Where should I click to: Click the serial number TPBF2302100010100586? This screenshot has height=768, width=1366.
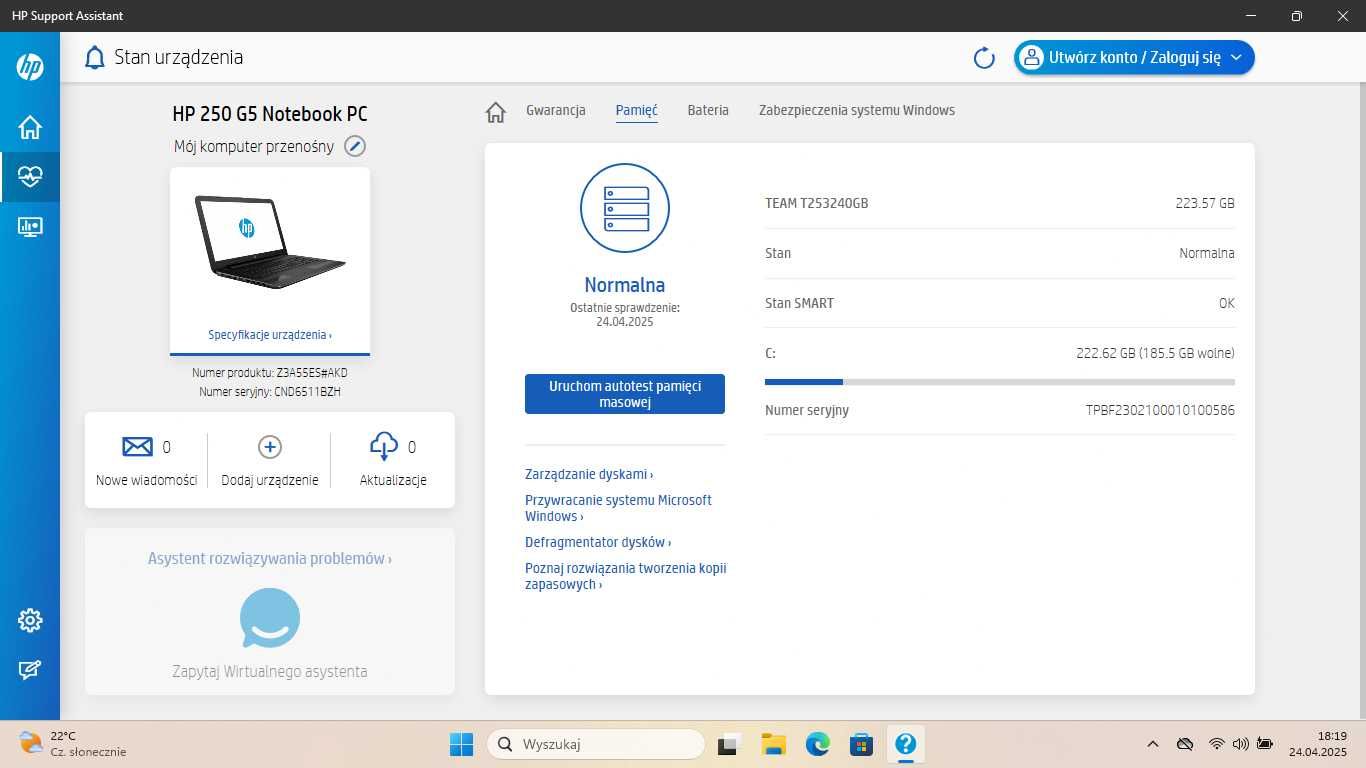(1160, 410)
